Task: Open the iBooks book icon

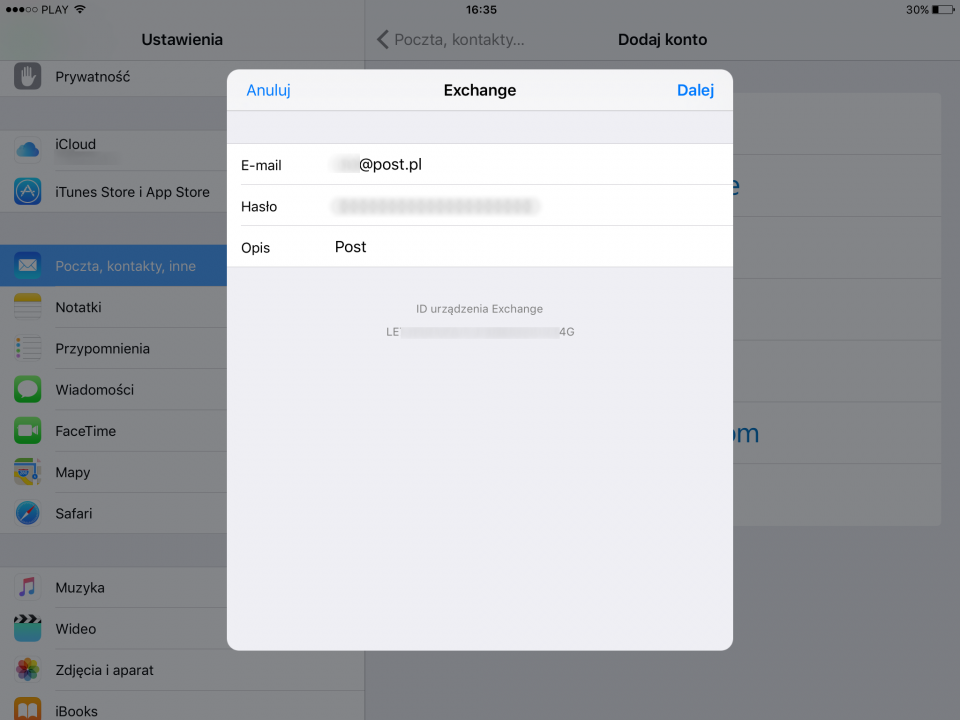Action: tap(28, 709)
